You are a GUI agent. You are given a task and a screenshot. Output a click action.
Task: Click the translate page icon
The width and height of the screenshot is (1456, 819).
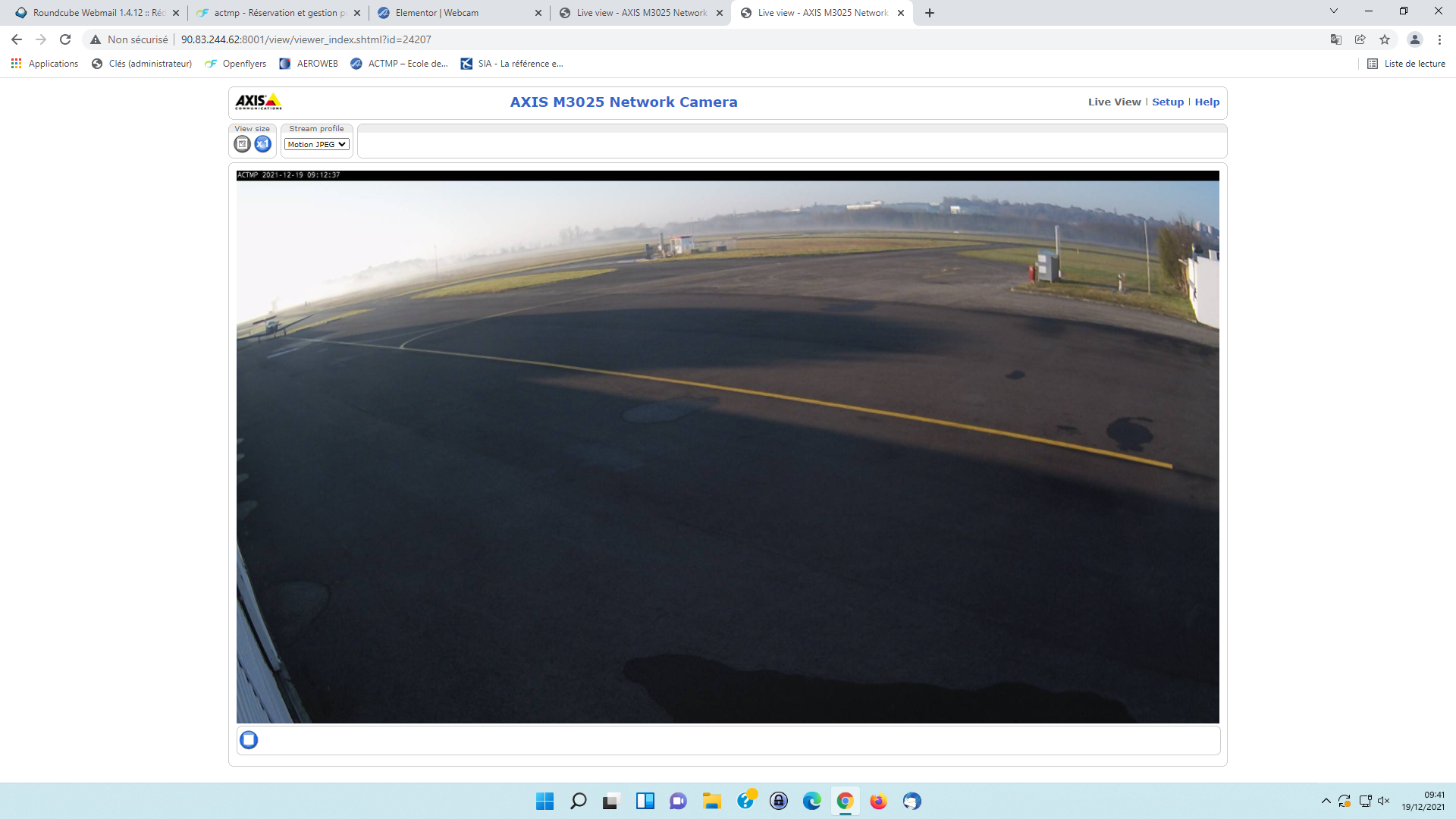(x=1336, y=39)
